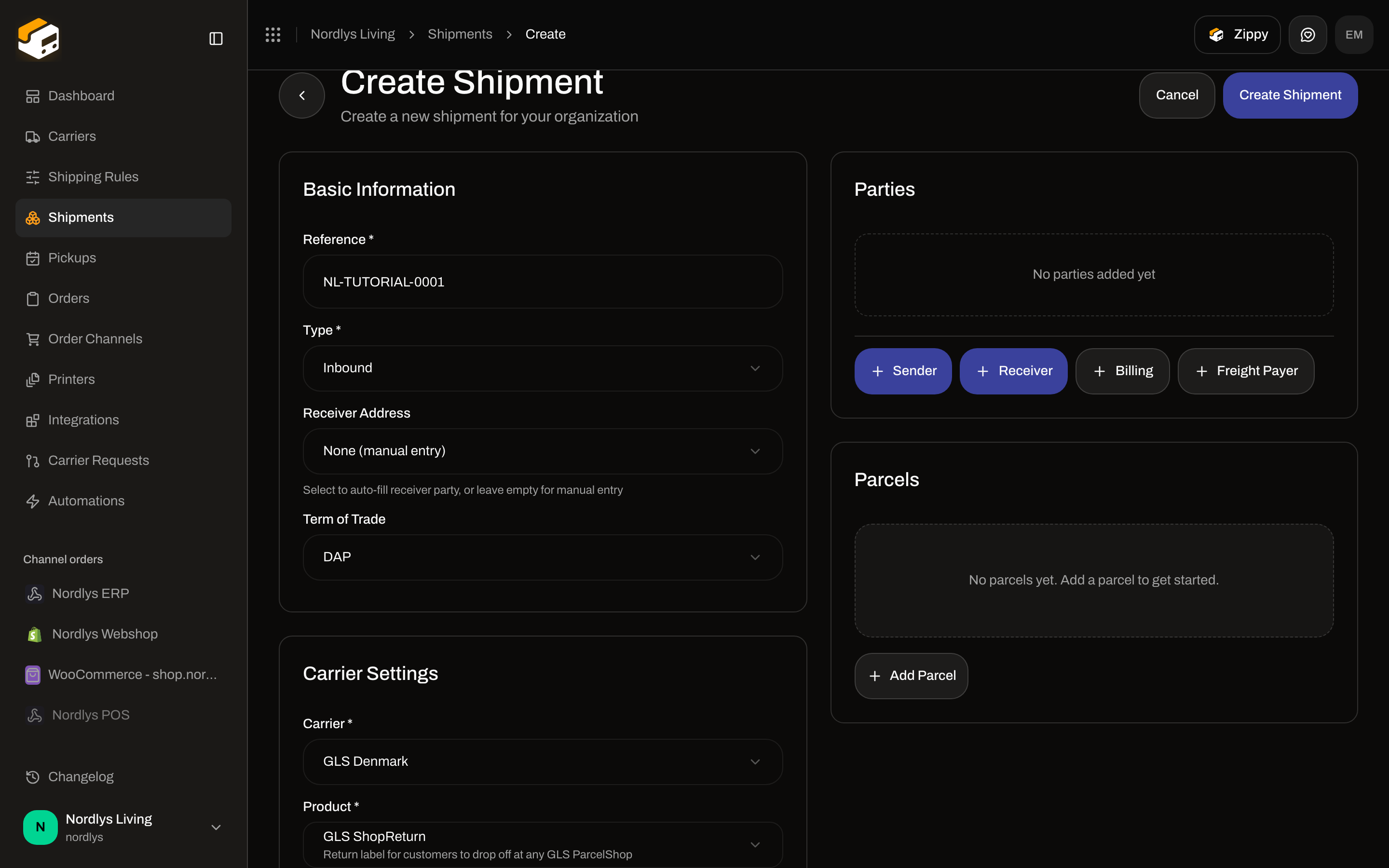Click the Automations lightning icon

tap(33, 501)
